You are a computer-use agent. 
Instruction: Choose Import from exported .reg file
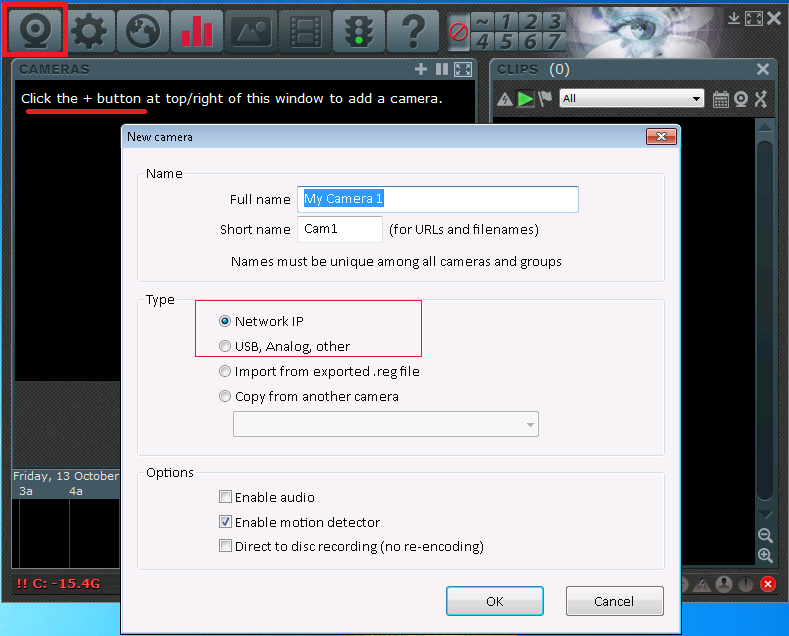coord(225,371)
